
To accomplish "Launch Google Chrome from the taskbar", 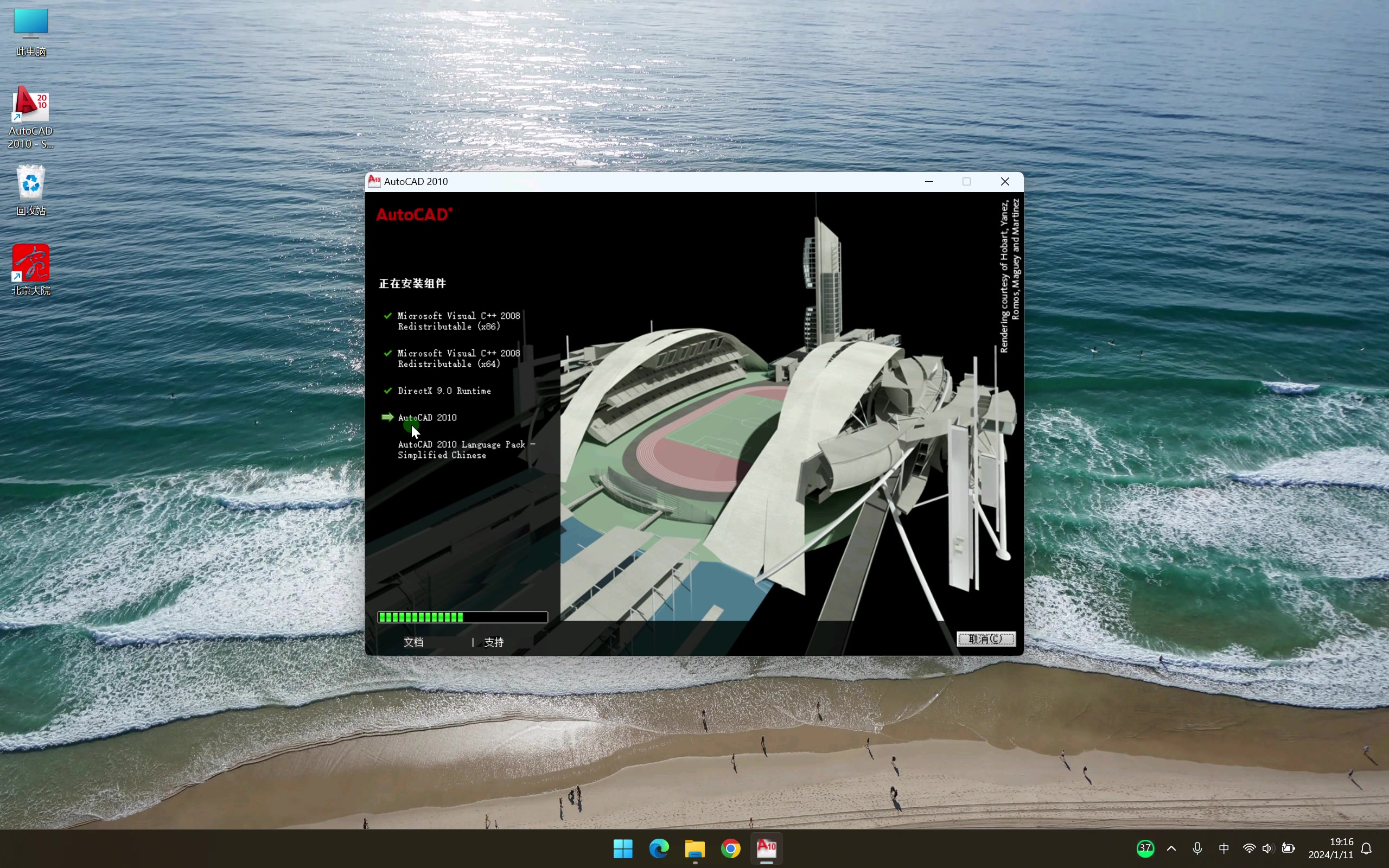I will (x=731, y=848).
